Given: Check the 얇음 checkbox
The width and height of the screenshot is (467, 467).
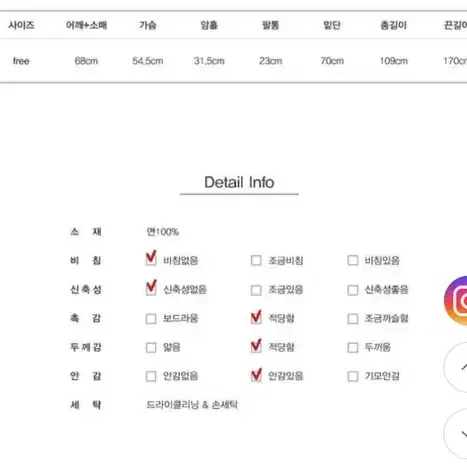Looking at the screenshot, I should pyautogui.click(x=151, y=348).
